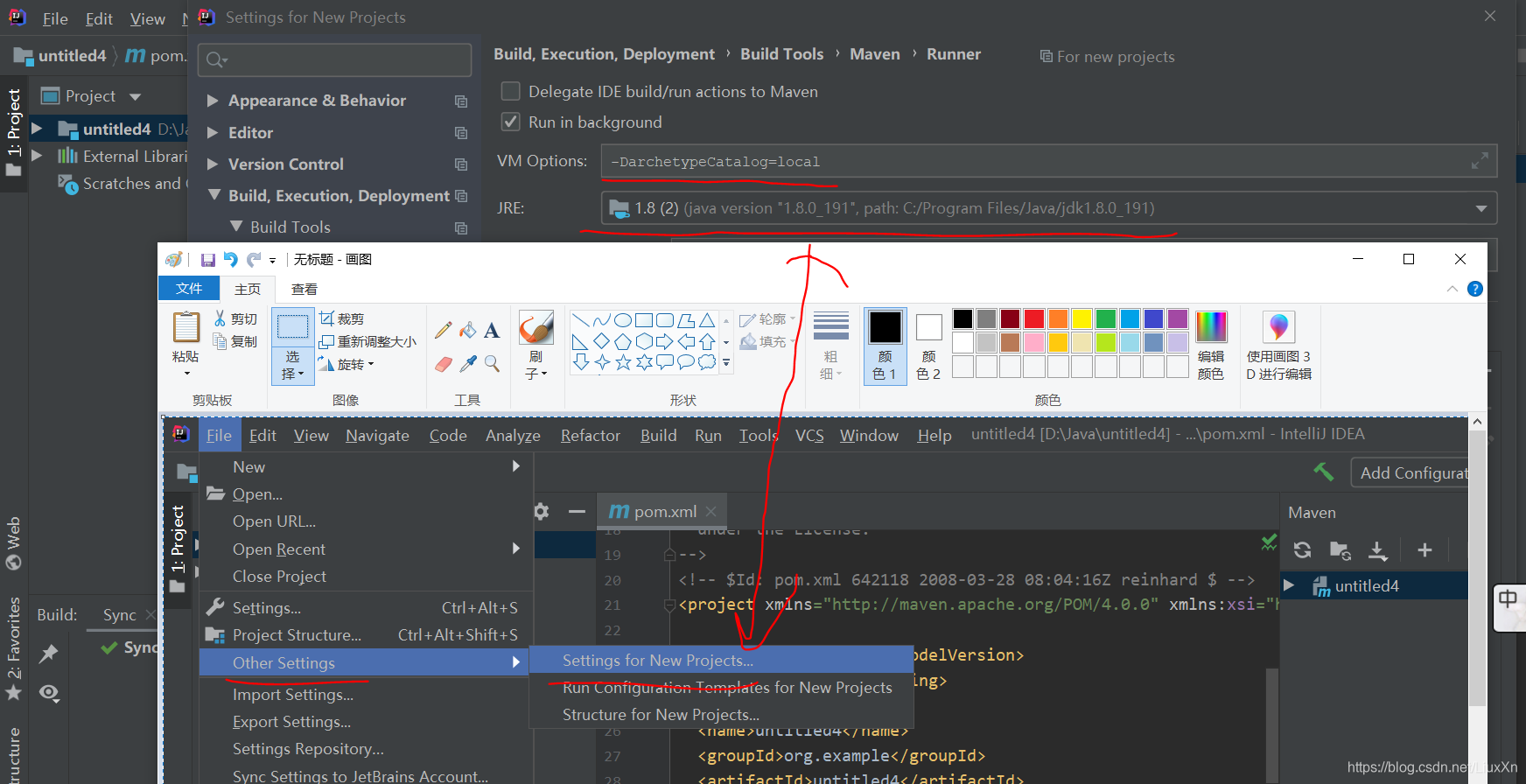The width and height of the screenshot is (1526, 784).
Task: Open the Refactor menu in IntelliJ
Action: pyautogui.click(x=591, y=436)
